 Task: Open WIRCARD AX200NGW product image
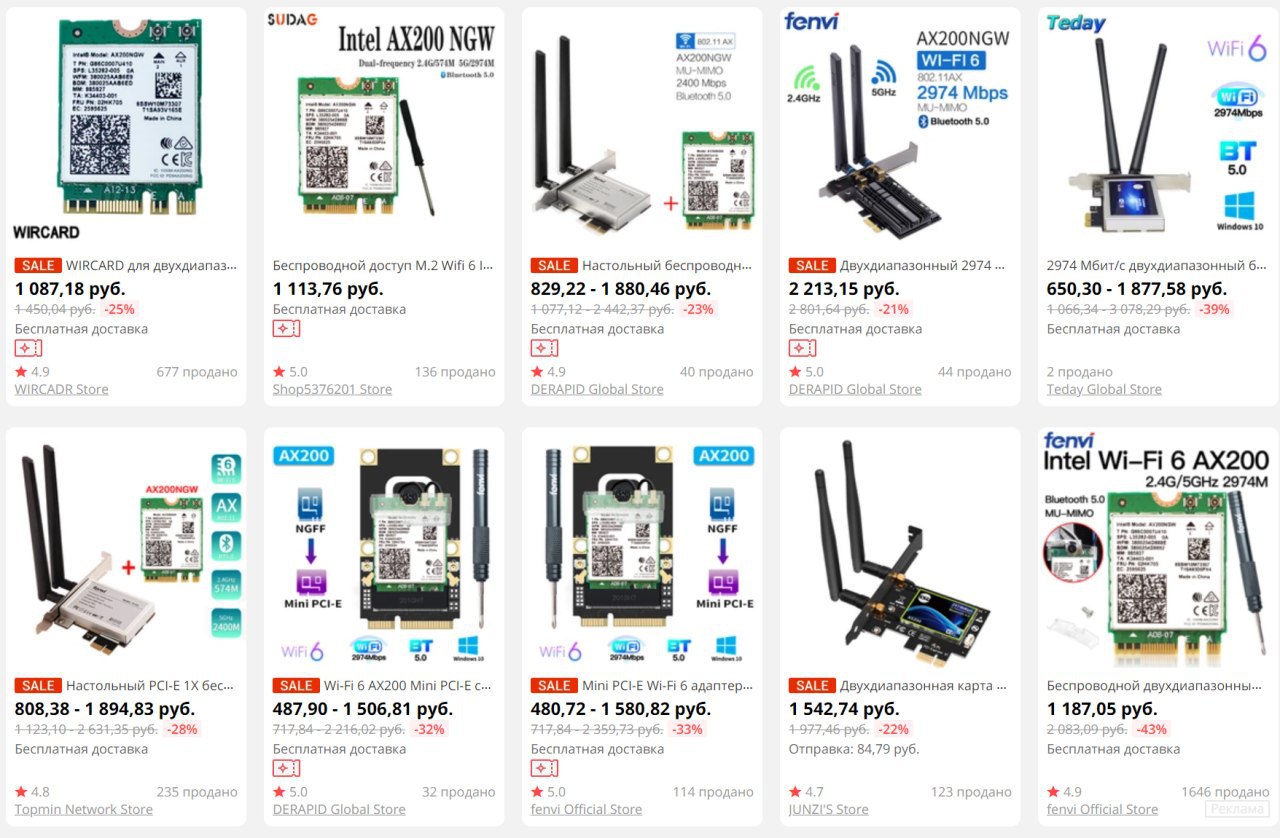pos(126,128)
